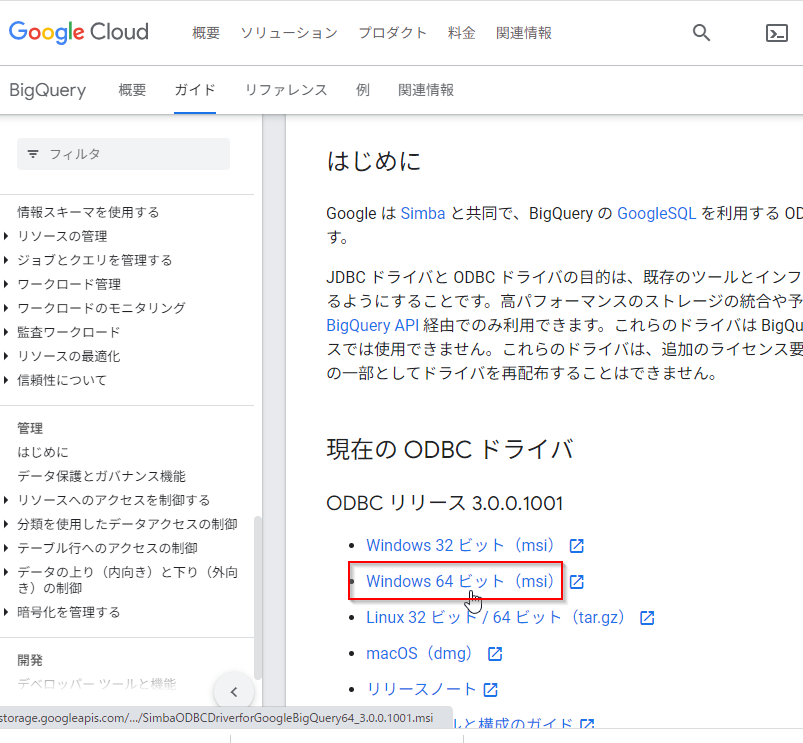Click the ODBC リリース 3.0.0.1001 heading
The width and height of the screenshot is (803, 743).
click(445, 503)
